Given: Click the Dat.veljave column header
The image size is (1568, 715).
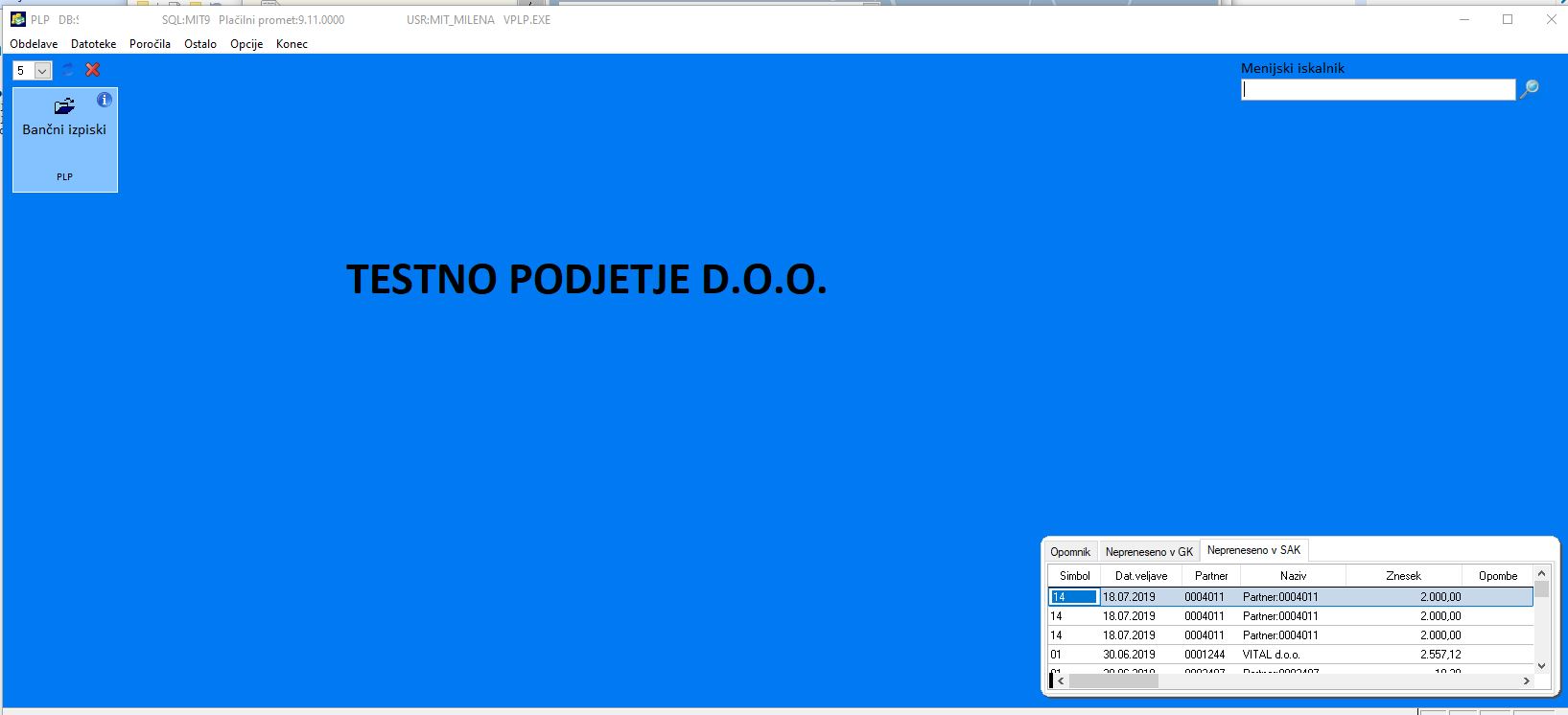Looking at the screenshot, I should tap(1141, 576).
